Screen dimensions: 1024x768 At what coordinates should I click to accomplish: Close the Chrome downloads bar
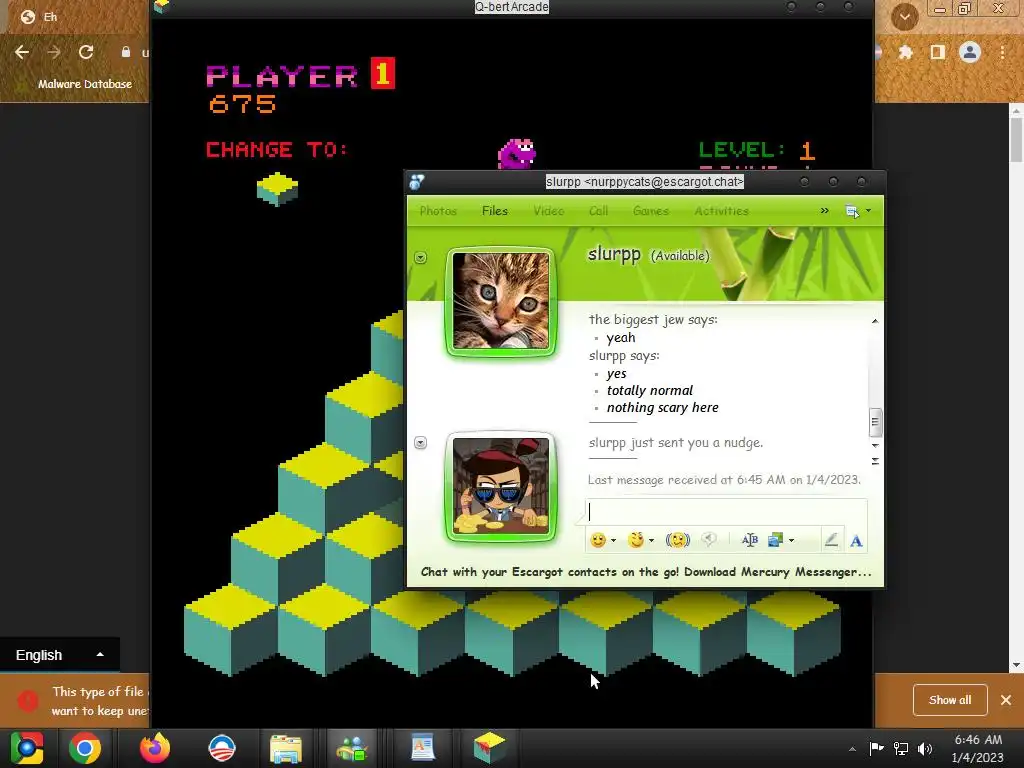1006,700
